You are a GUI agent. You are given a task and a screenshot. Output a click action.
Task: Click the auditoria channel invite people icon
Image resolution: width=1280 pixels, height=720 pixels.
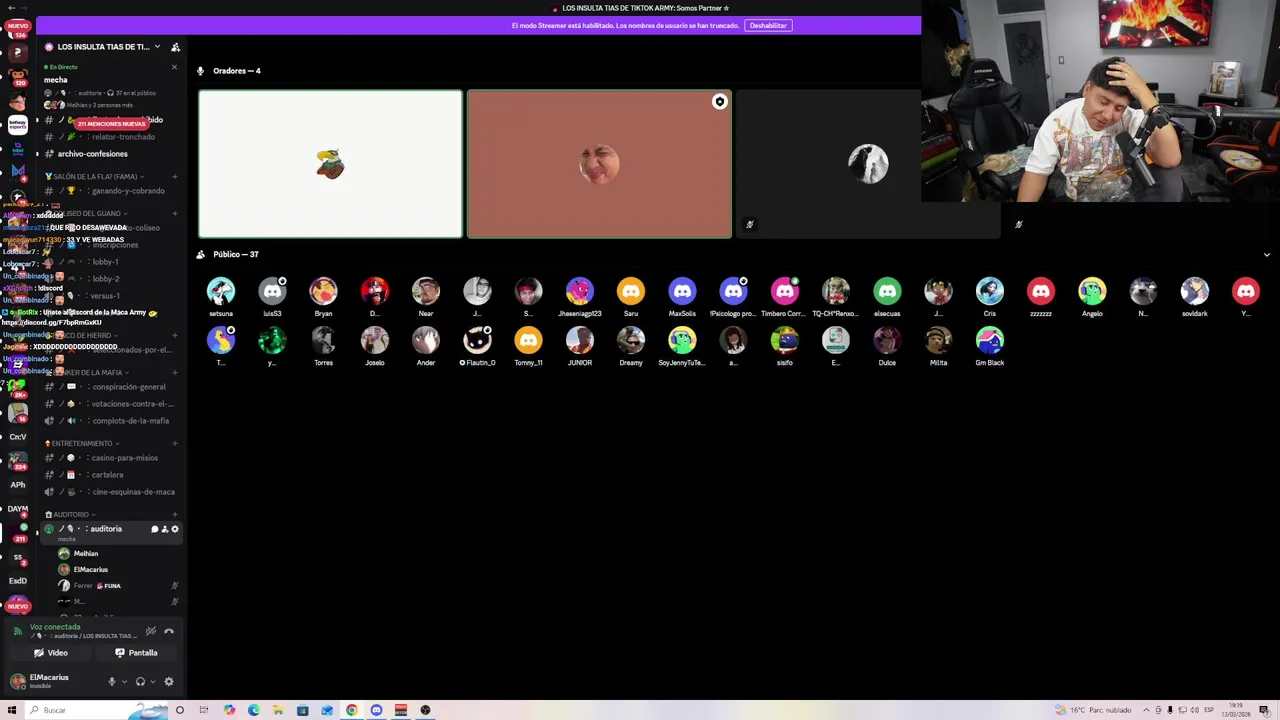pyautogui.click(x=165, y=529)
